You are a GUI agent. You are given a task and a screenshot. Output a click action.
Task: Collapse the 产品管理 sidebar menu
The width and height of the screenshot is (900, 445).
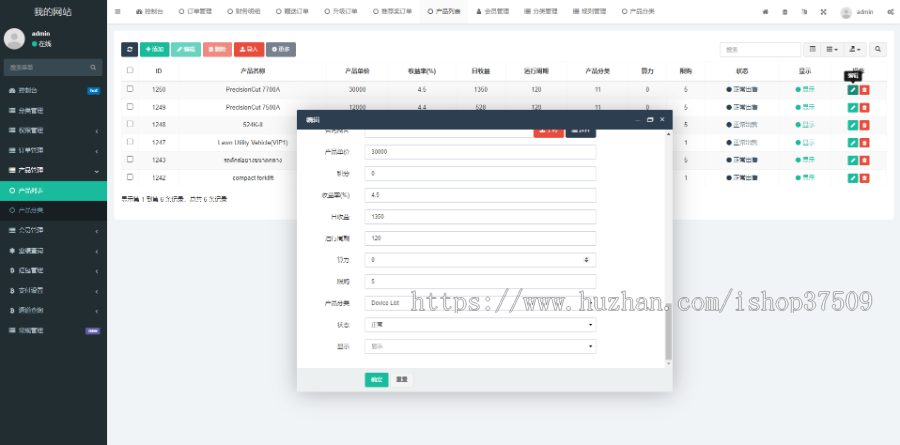[53, 171]
